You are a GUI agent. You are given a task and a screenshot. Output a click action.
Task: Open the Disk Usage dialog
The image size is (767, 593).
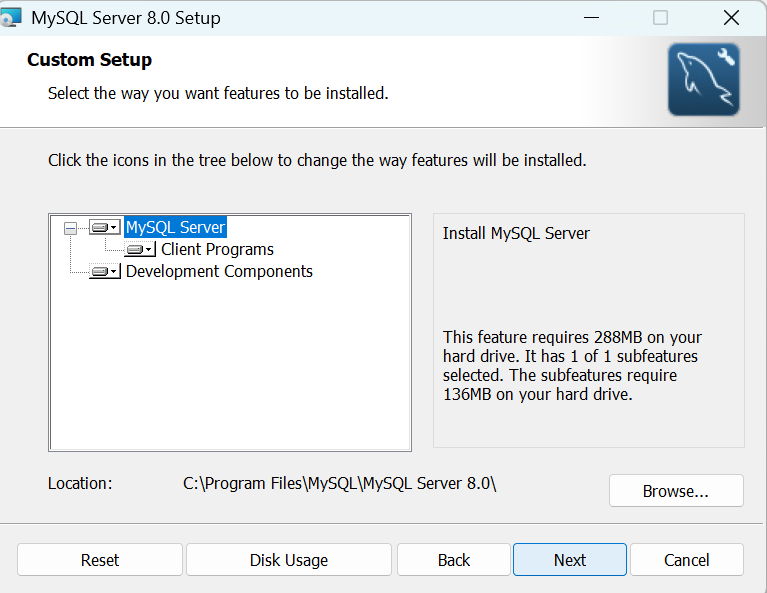tap(289, 560)
